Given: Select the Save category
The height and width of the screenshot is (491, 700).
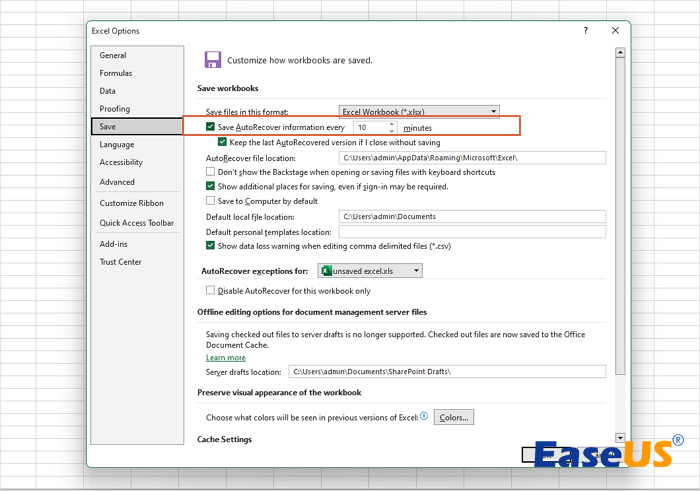Looking at the screenshot, I should 137,127.
